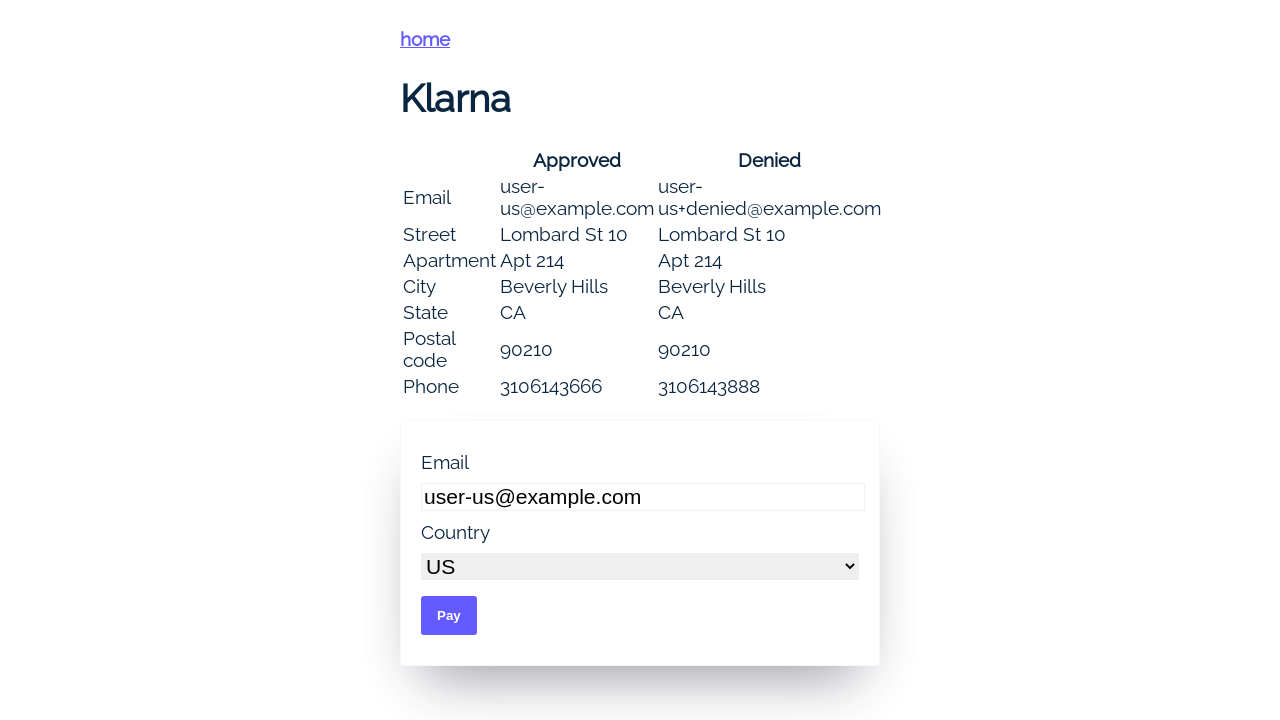Focus the Email input field
The image size is (1280, 720).
(642, 497)
